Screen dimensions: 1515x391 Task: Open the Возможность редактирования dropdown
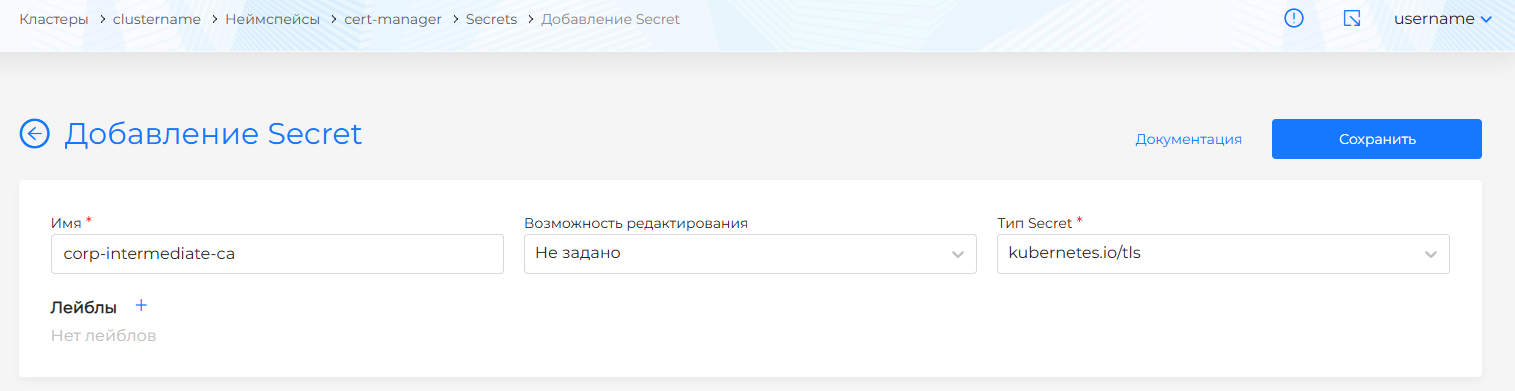pyautogui.click(x=750, y=254)
